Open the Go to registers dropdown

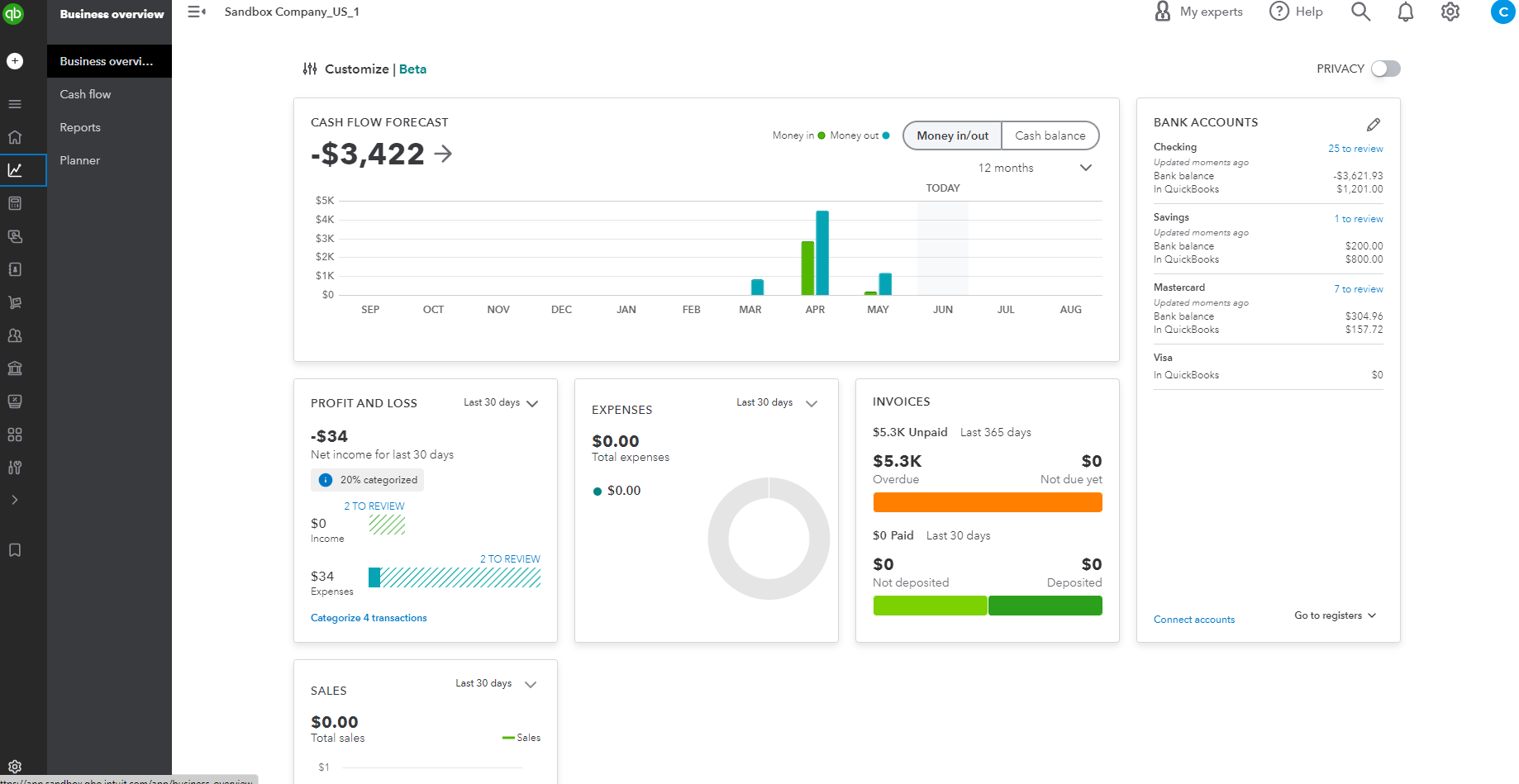pos(1335,615)
